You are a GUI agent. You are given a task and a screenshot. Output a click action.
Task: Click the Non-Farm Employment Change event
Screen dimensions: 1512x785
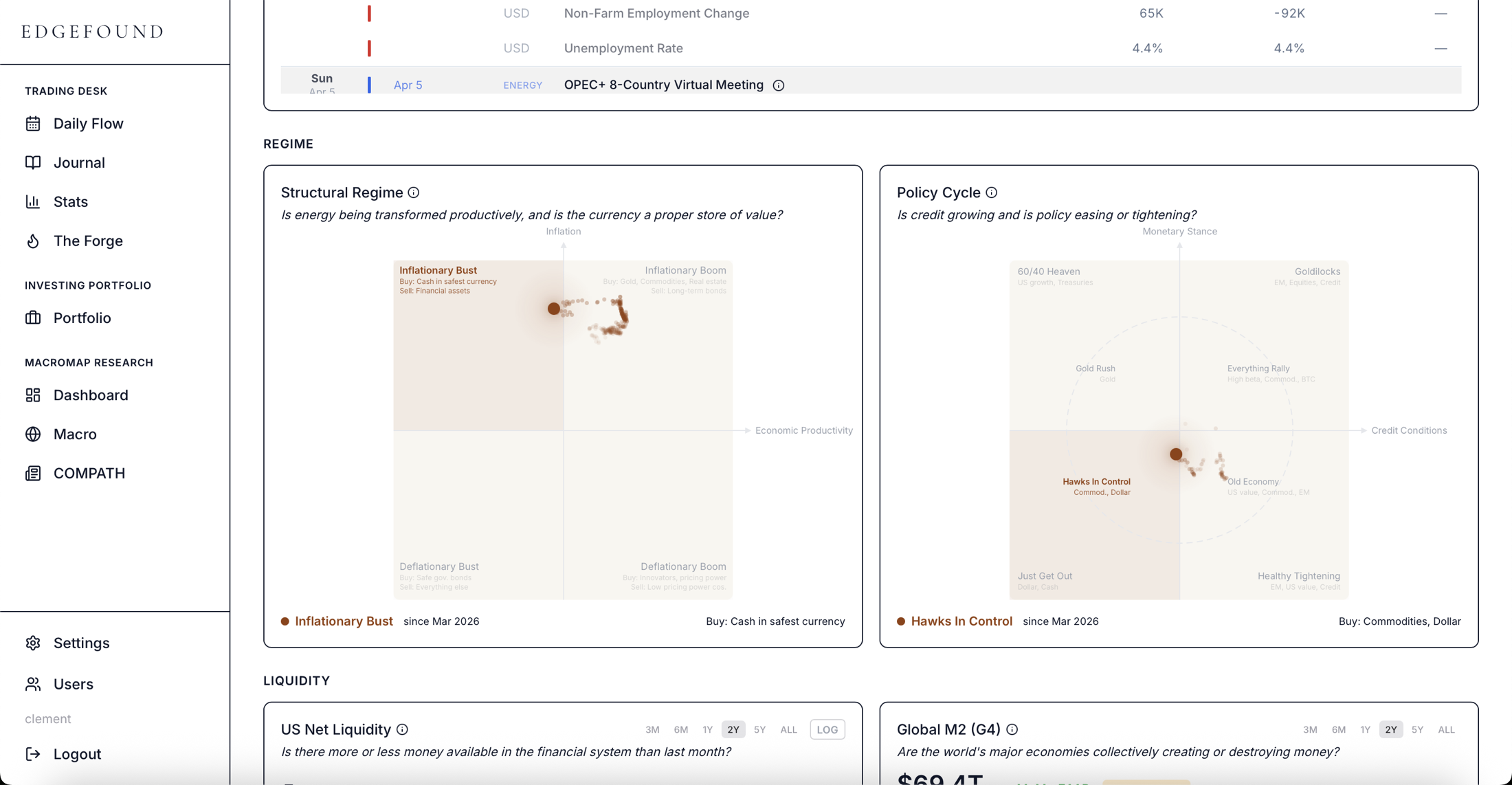pyautogui.click(x=656, y=13)
